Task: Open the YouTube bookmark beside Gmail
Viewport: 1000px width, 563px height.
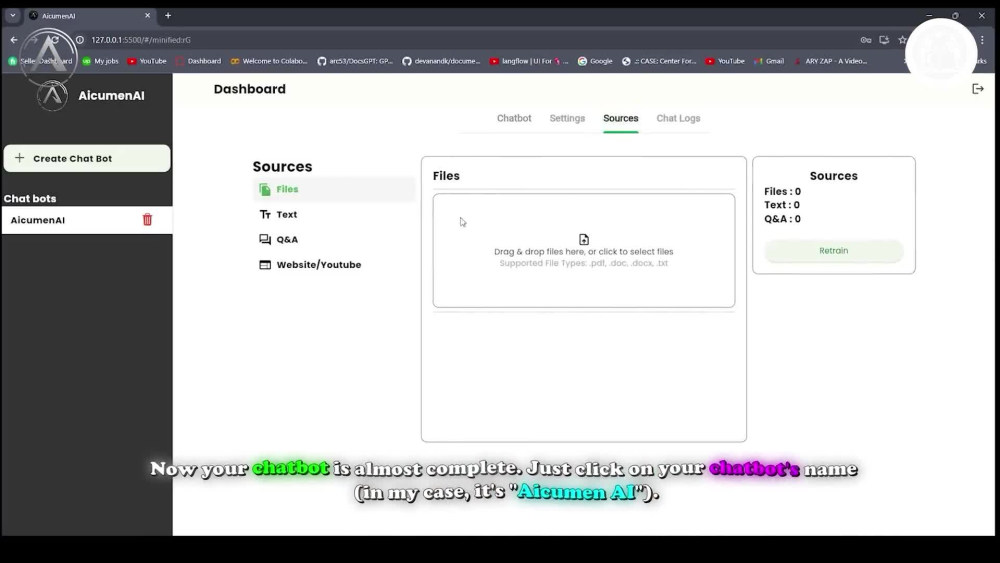Action: 725,61
